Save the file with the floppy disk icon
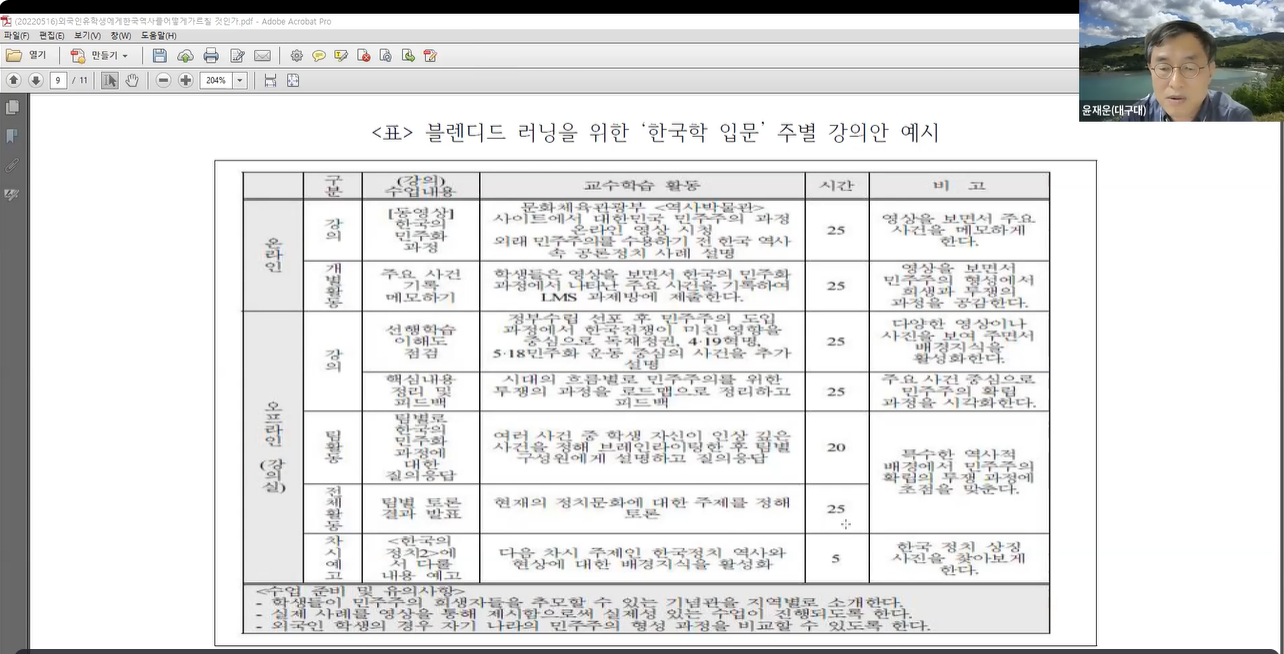This screenshot has height=654, width=1284. (x=160, y=55)
